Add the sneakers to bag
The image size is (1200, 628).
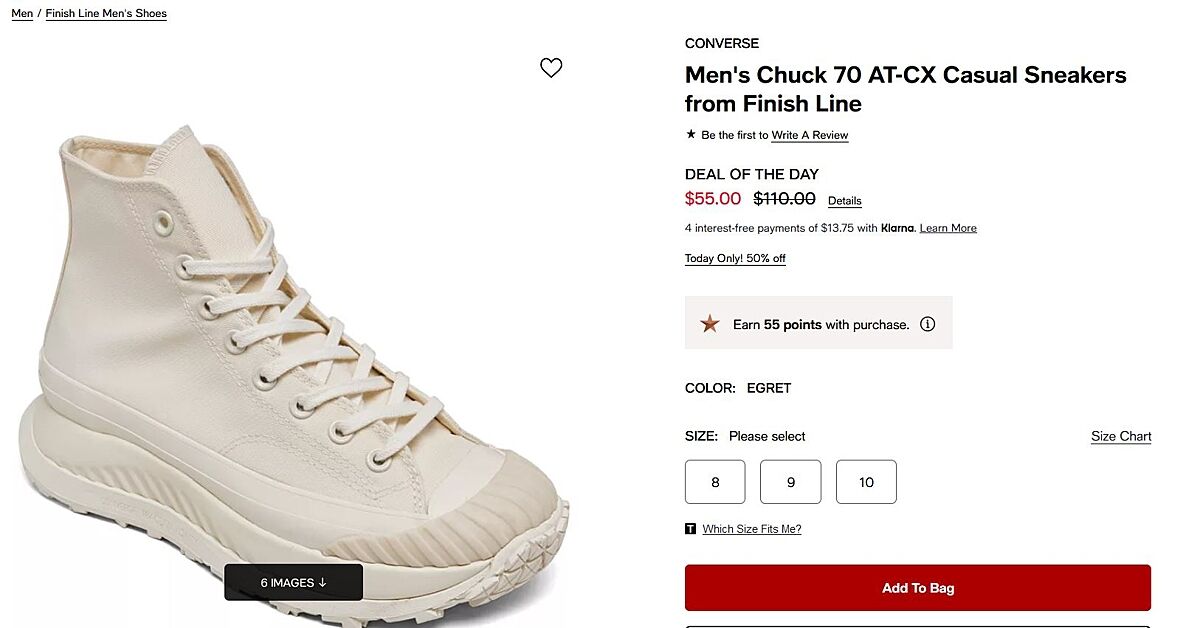tap(917, 588)
